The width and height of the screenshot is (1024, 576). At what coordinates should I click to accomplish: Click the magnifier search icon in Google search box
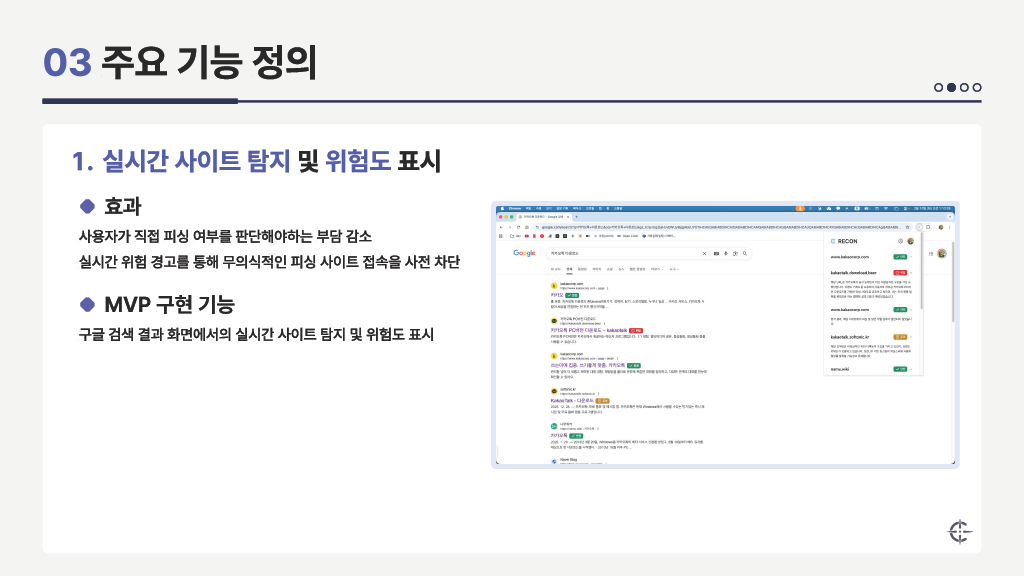click(744, 253)
